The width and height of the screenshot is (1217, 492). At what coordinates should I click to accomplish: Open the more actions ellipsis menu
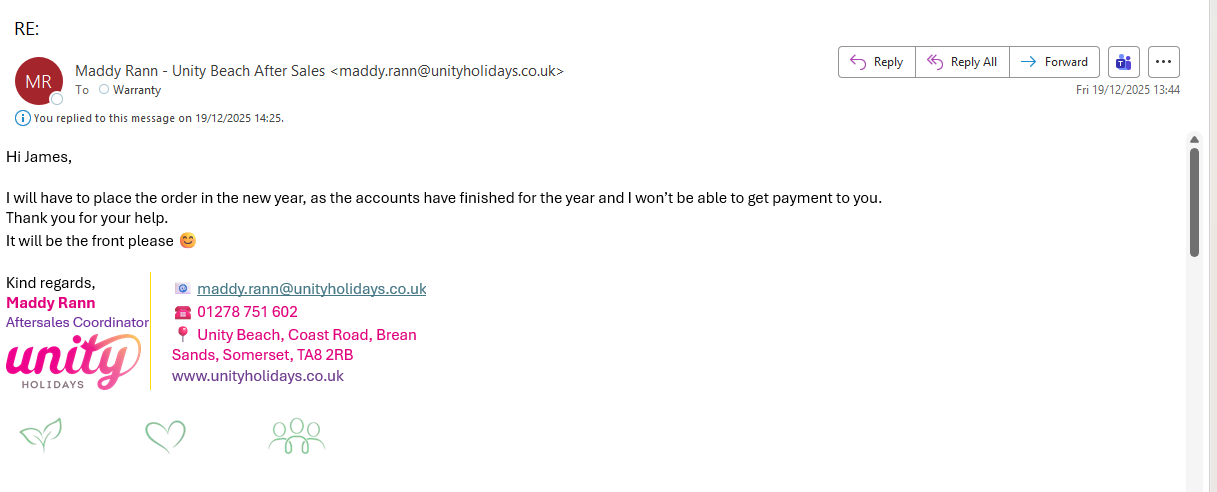[1163, 62]
